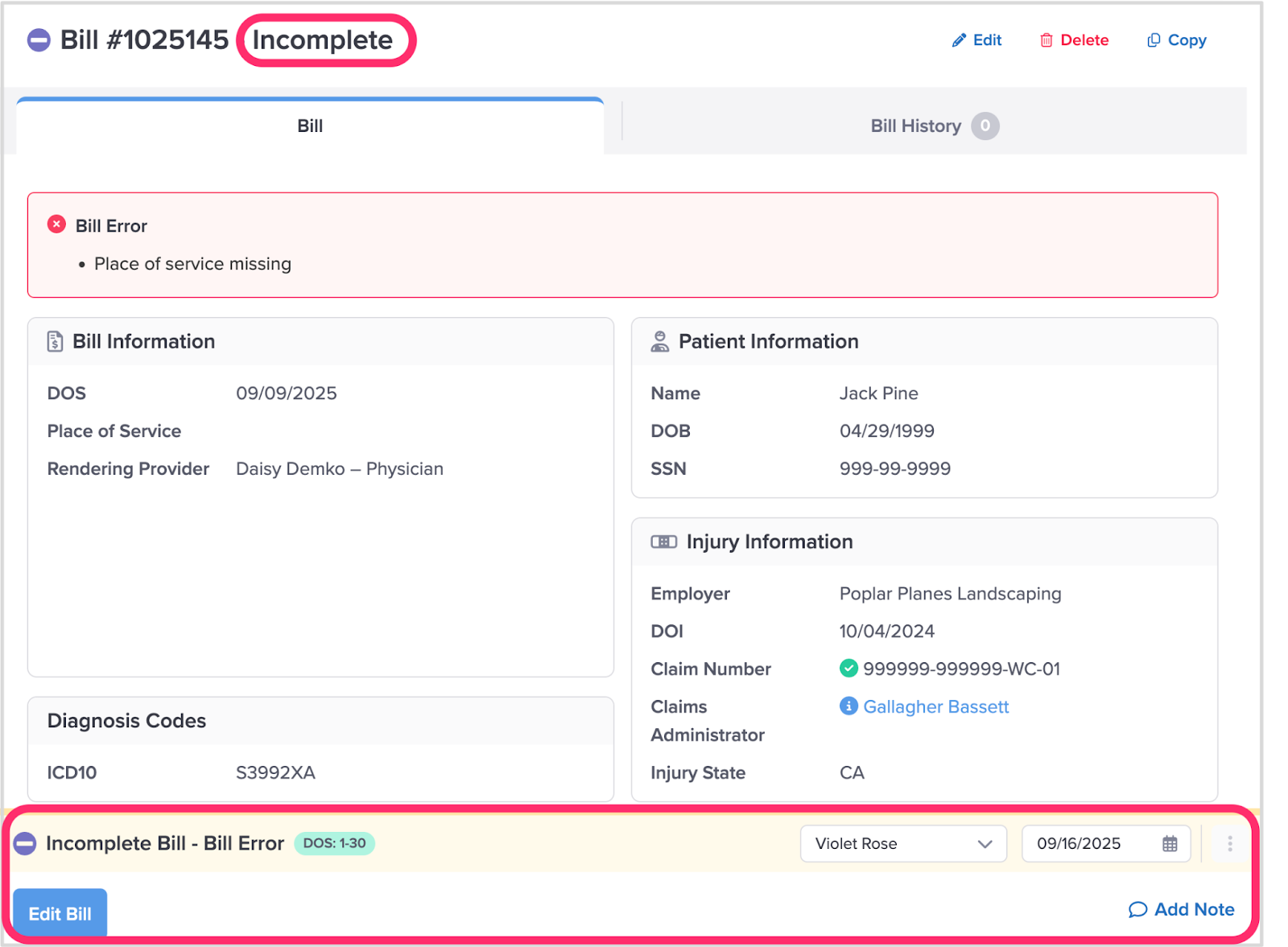Click the Incomplete status label in header
This screenshot has height=947, width=1288.
click(x=323, y=40)
